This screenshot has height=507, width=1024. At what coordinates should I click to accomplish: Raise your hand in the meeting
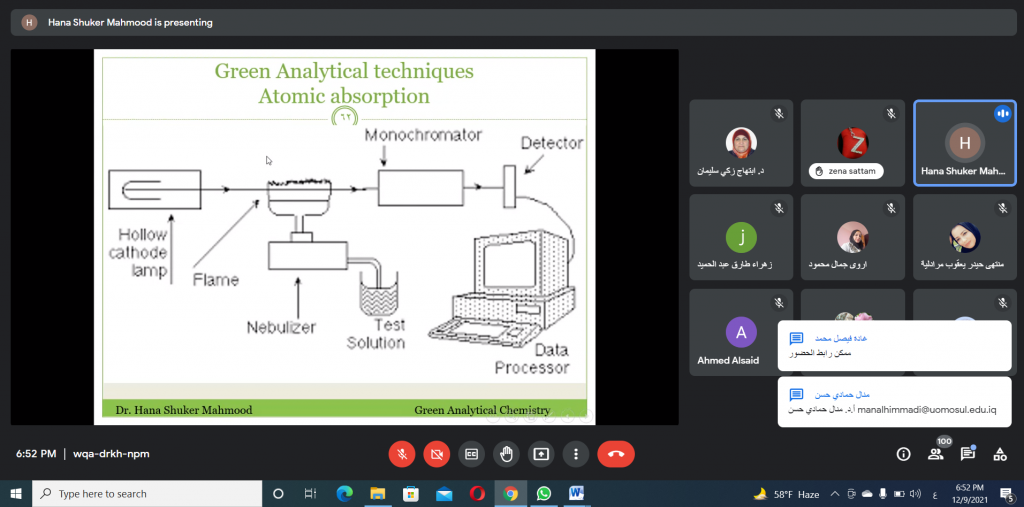(x=506, y=454)
